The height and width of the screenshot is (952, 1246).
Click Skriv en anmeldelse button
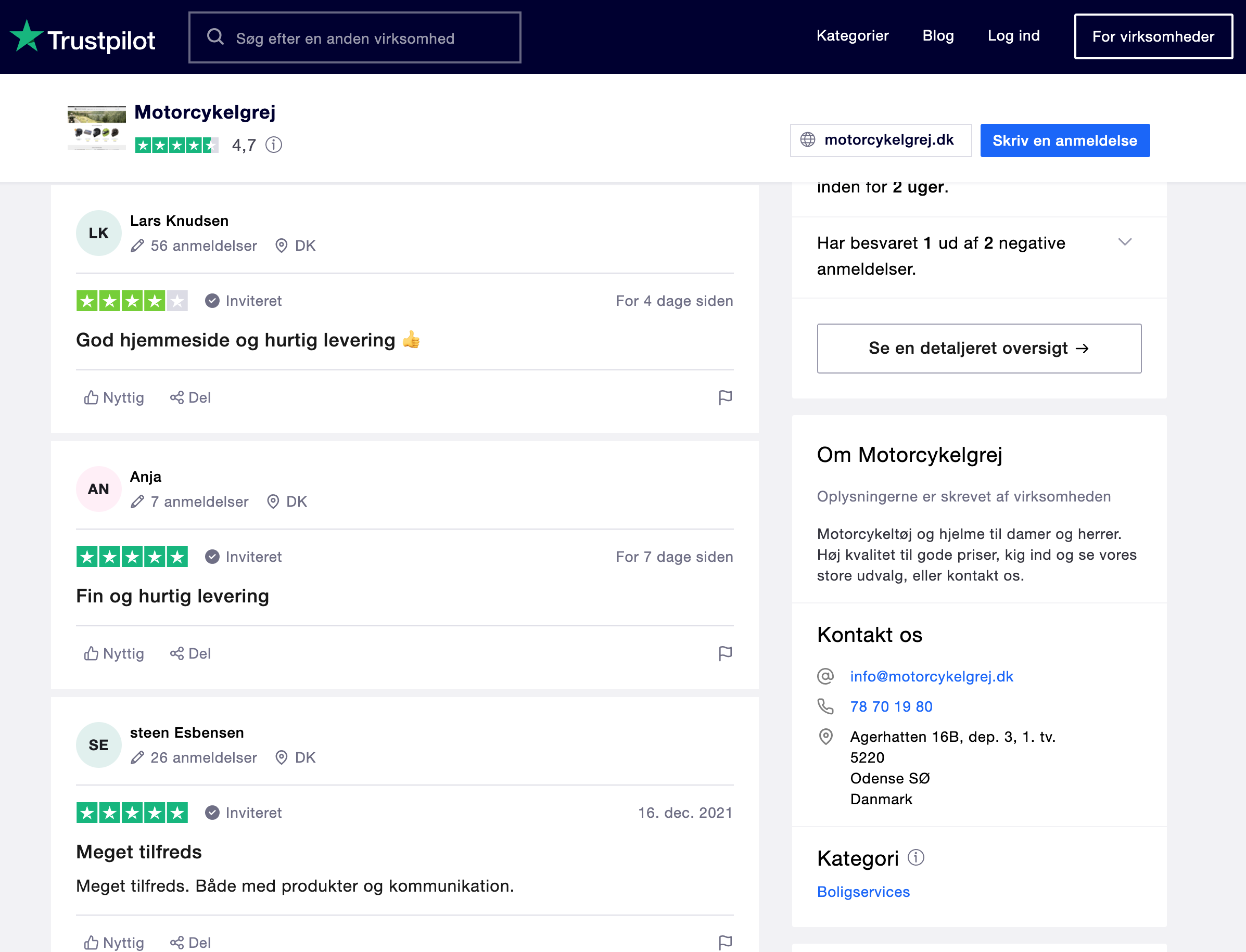(x=1064, y=140)
